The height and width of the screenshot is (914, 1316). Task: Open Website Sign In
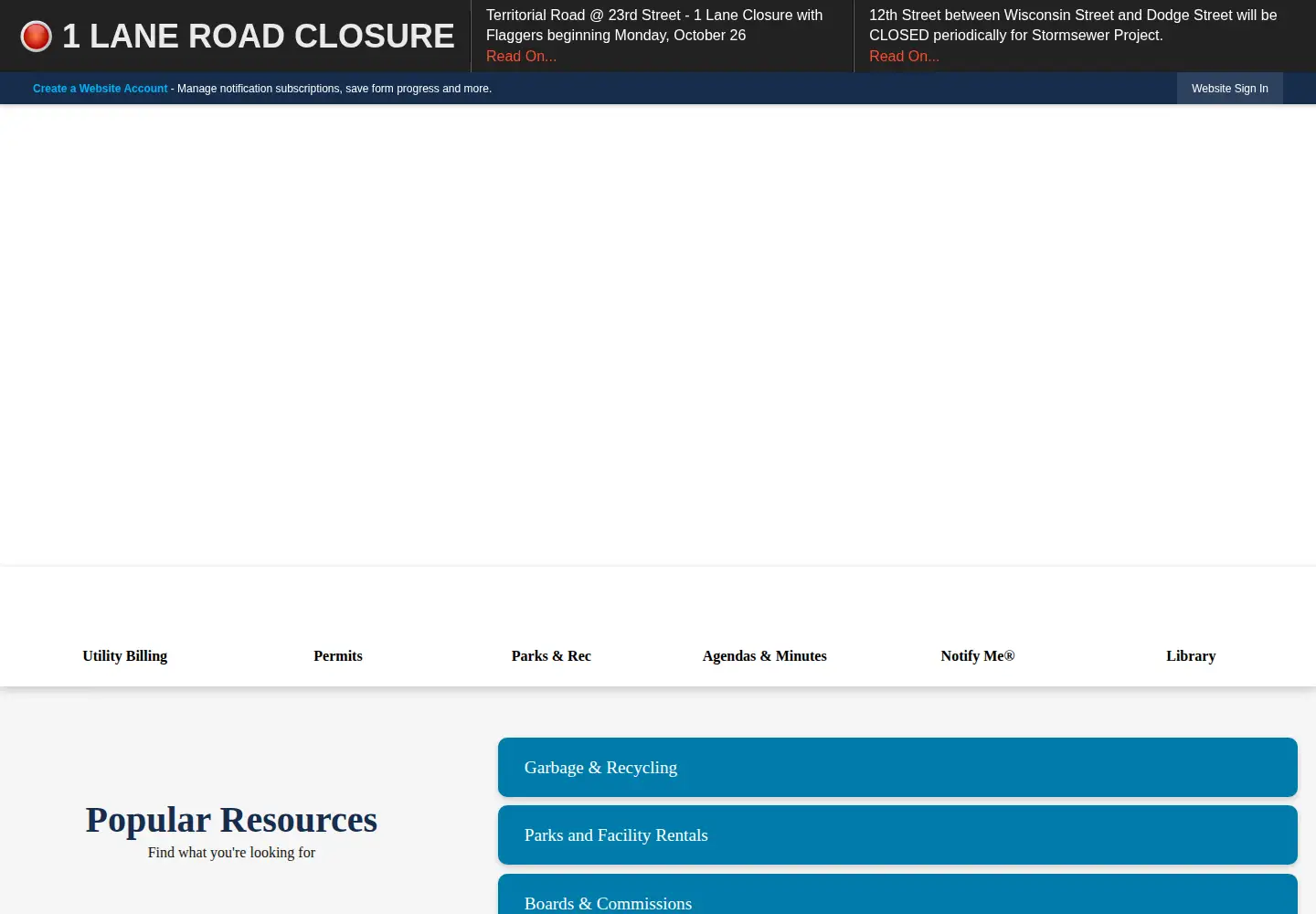[x=1229, y=89]
